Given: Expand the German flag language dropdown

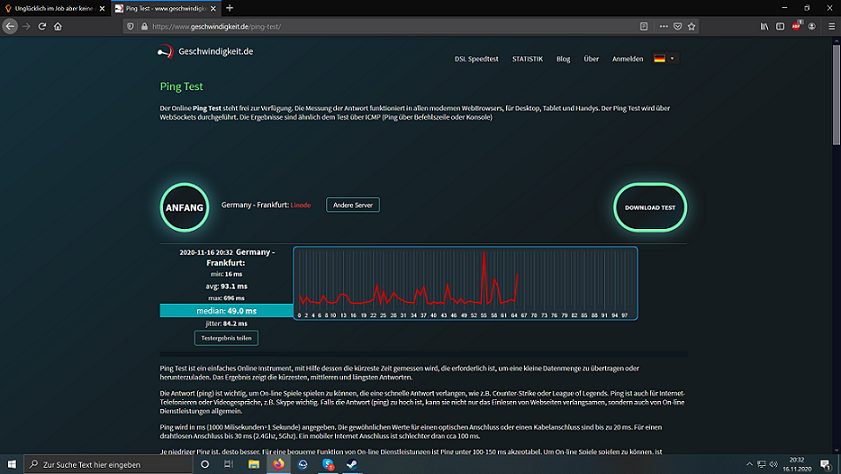Looking at the screenshot, I should [x=664, y=59].
